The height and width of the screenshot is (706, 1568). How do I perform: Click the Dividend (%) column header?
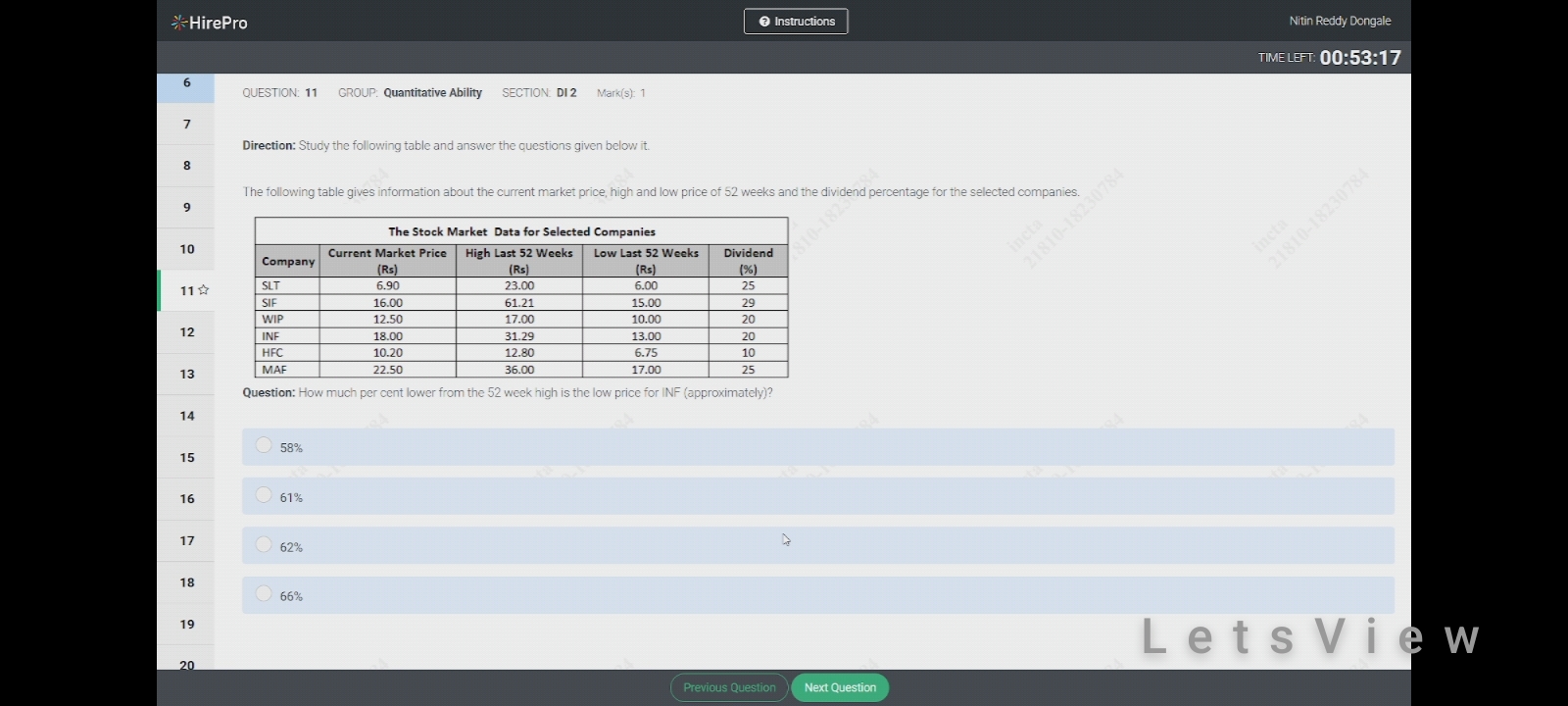pos(749,261)
